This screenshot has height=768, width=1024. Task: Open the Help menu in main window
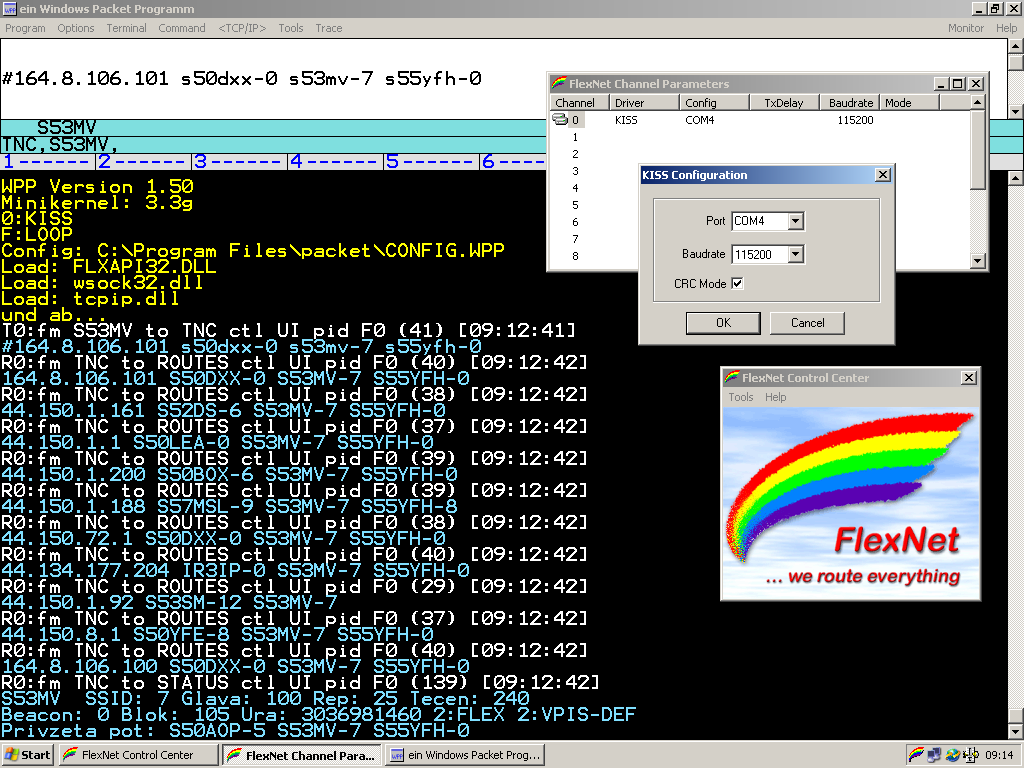pos(1006,28)
